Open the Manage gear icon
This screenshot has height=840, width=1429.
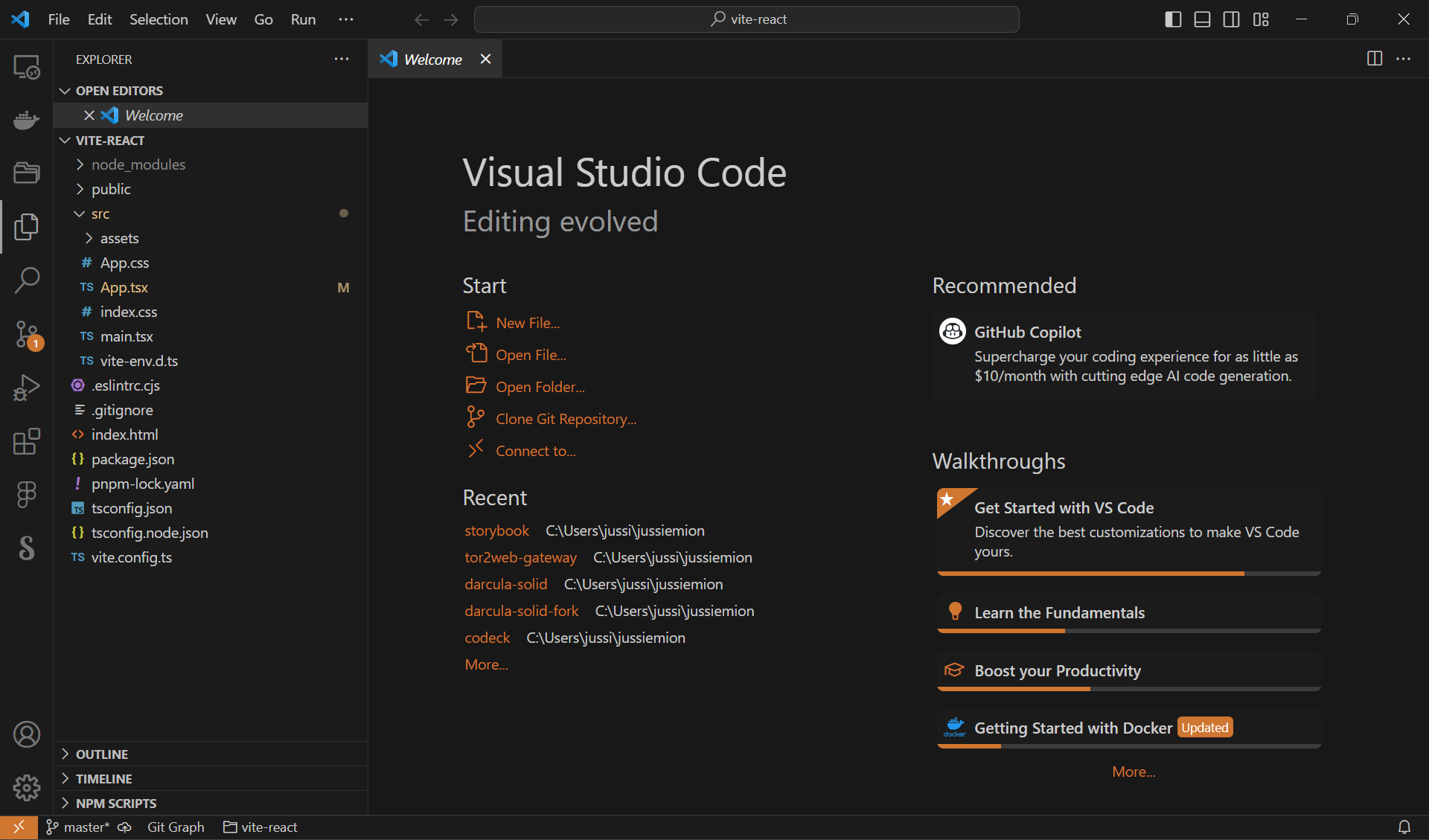pyautogui.click(x=27, y=787)
